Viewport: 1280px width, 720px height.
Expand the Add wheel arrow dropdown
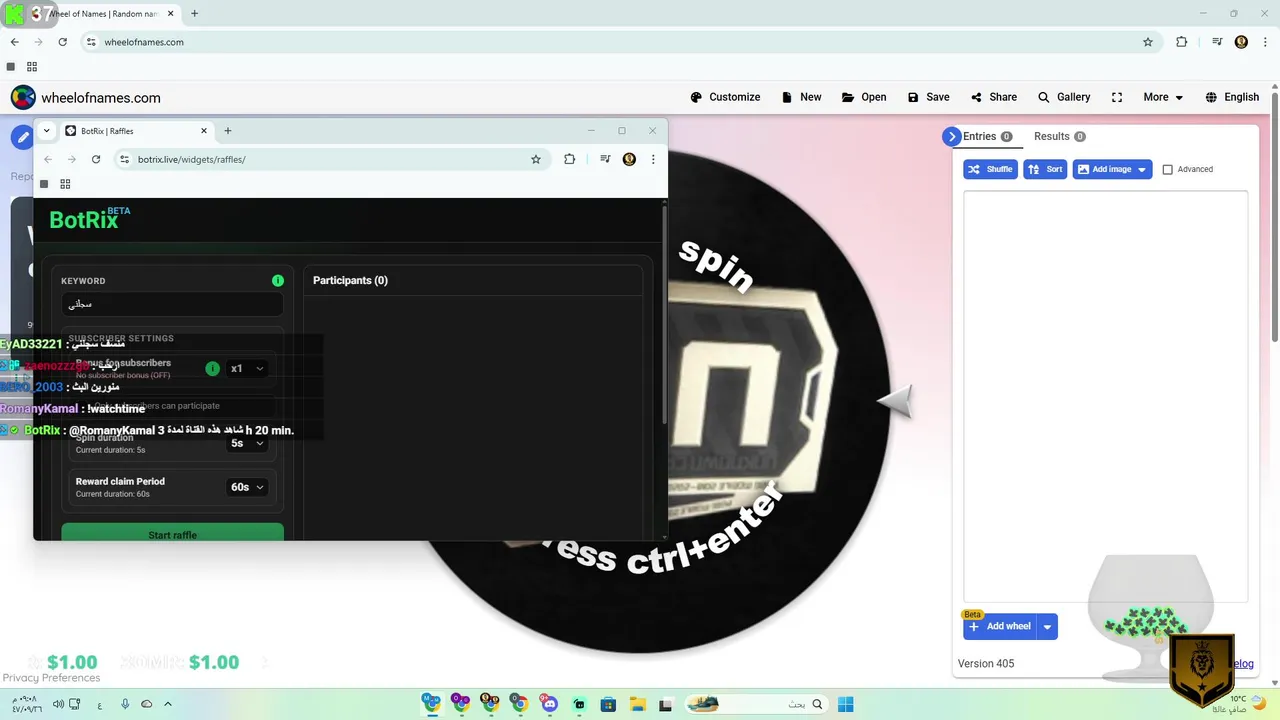pos(1047,627)
